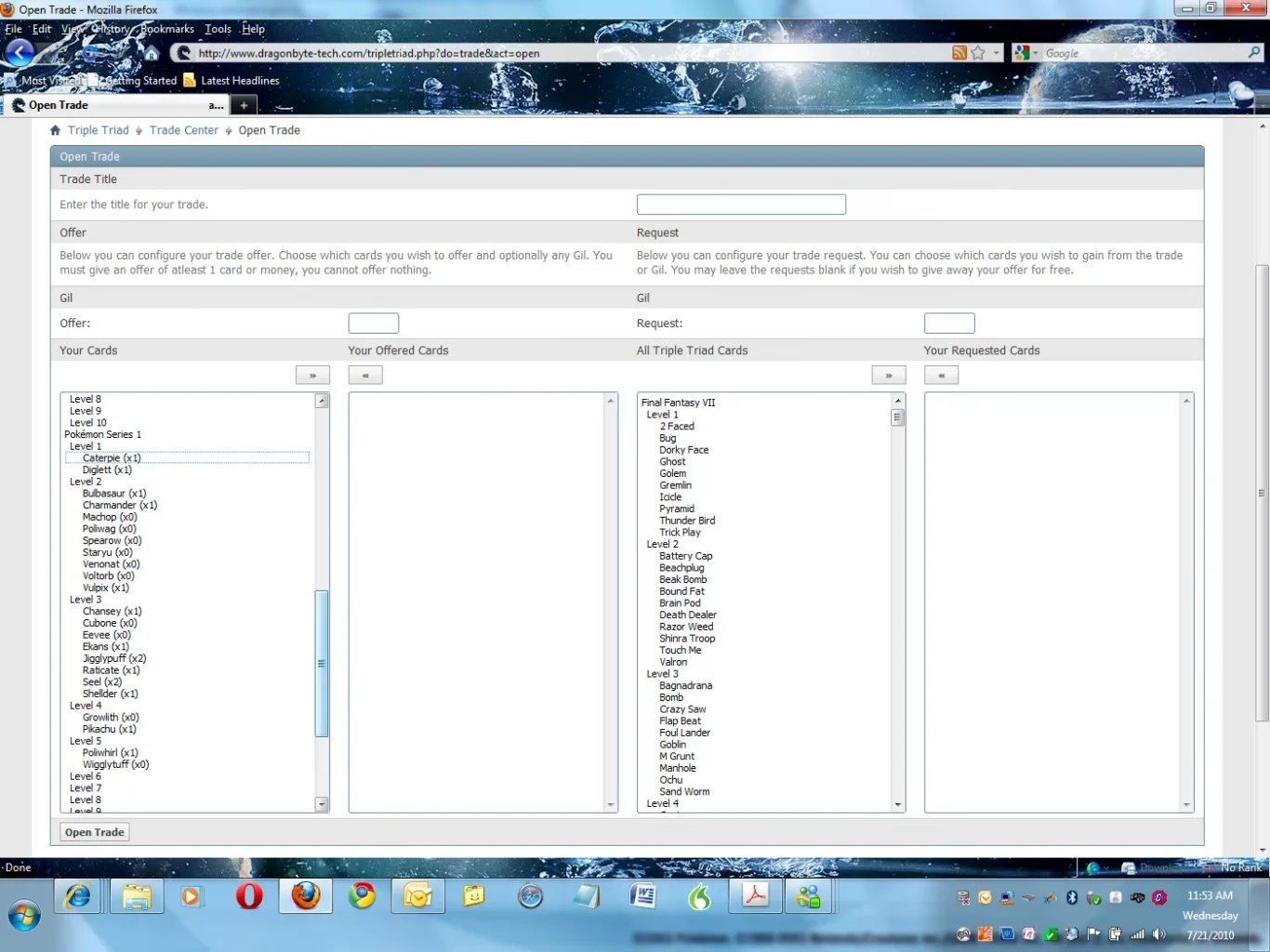1270x952 pixels.
Task: Launch Google Chrome from taskbar
Action: [362, 896]
